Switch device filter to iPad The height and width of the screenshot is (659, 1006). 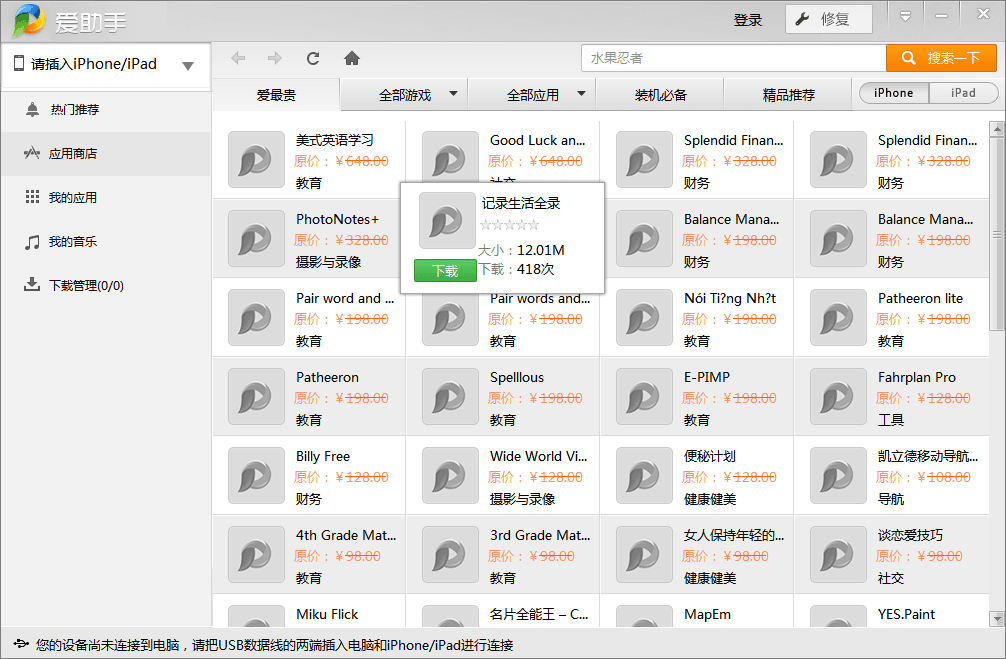[x=963, y=93]
